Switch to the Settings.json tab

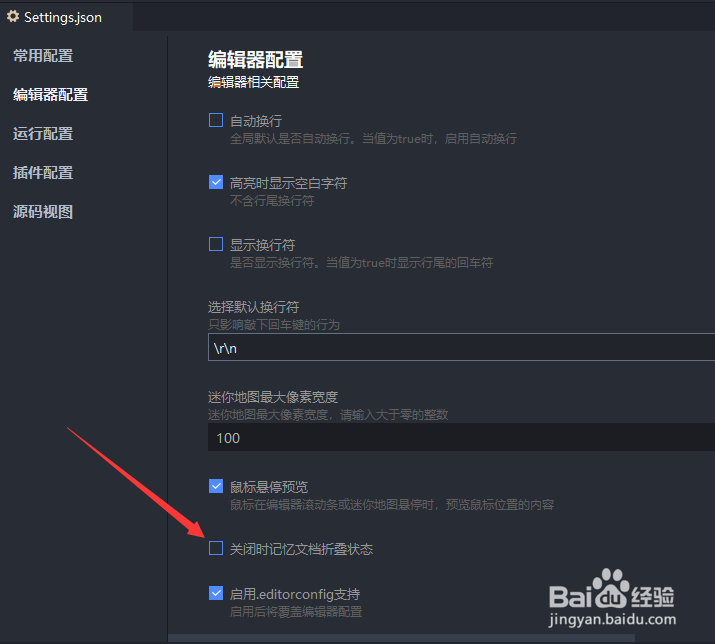point(66,17)
